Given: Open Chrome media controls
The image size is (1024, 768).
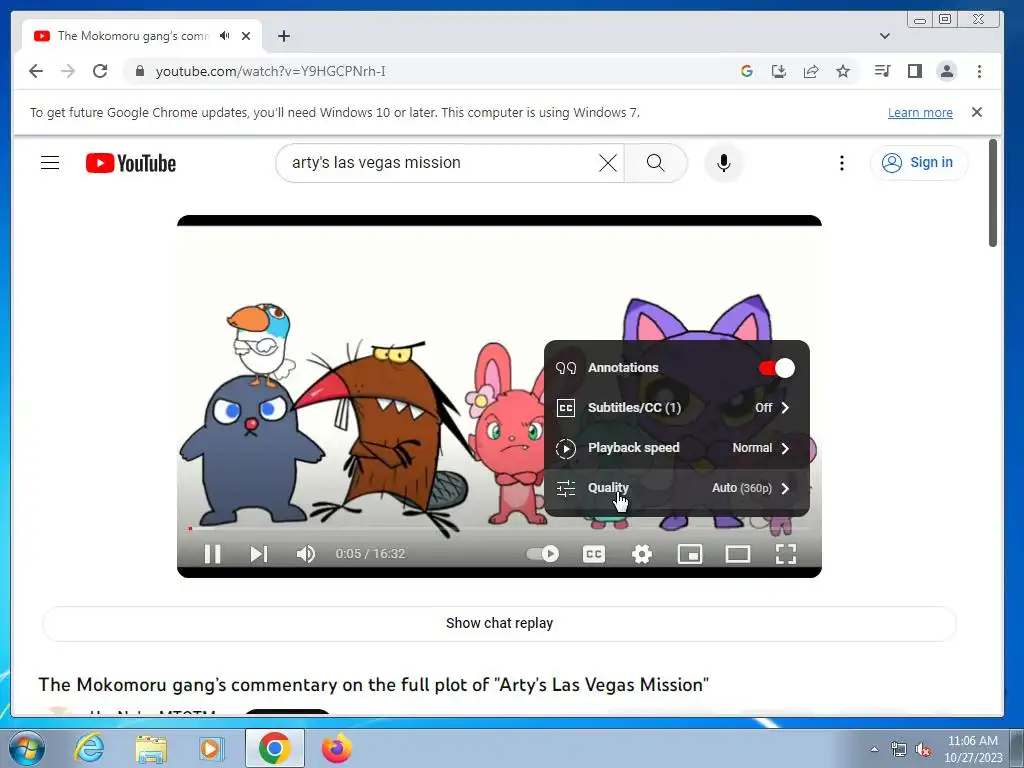Looking at the screenshot, I should [882, 71].
